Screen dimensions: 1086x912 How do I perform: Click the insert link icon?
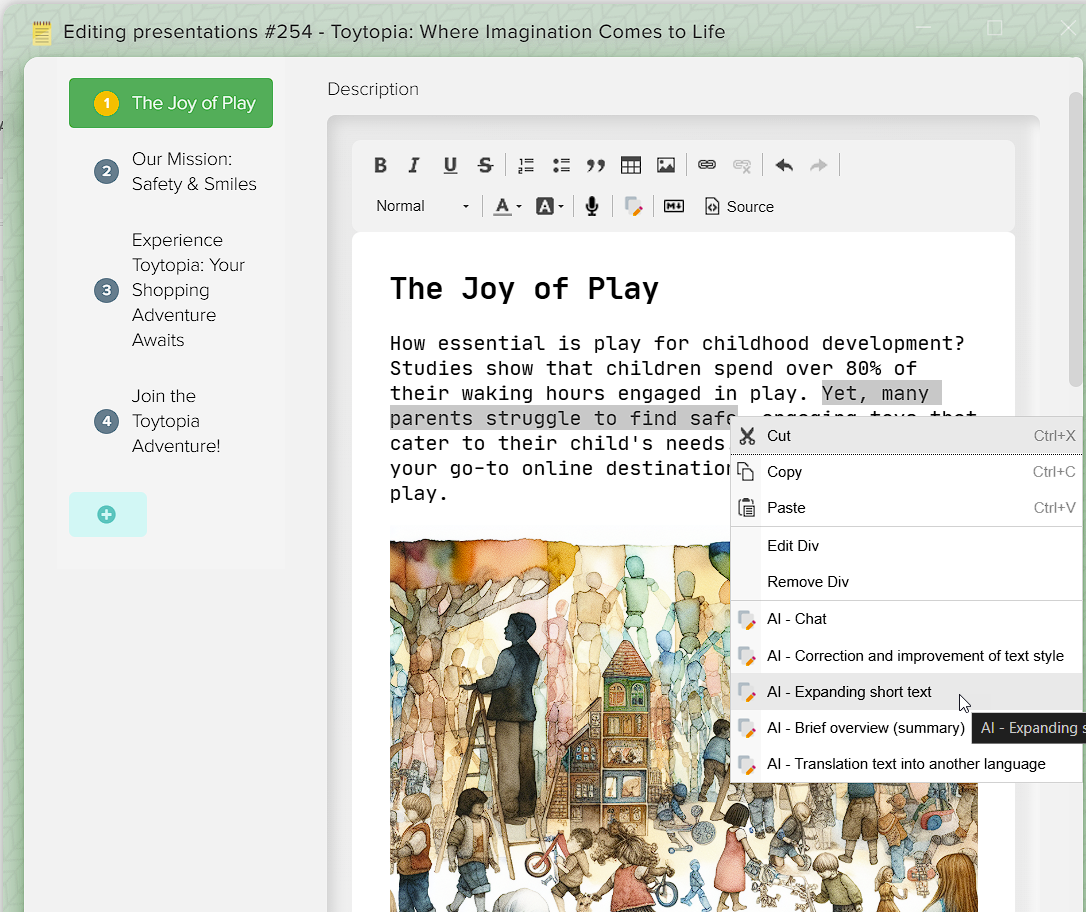coord(706,166)
